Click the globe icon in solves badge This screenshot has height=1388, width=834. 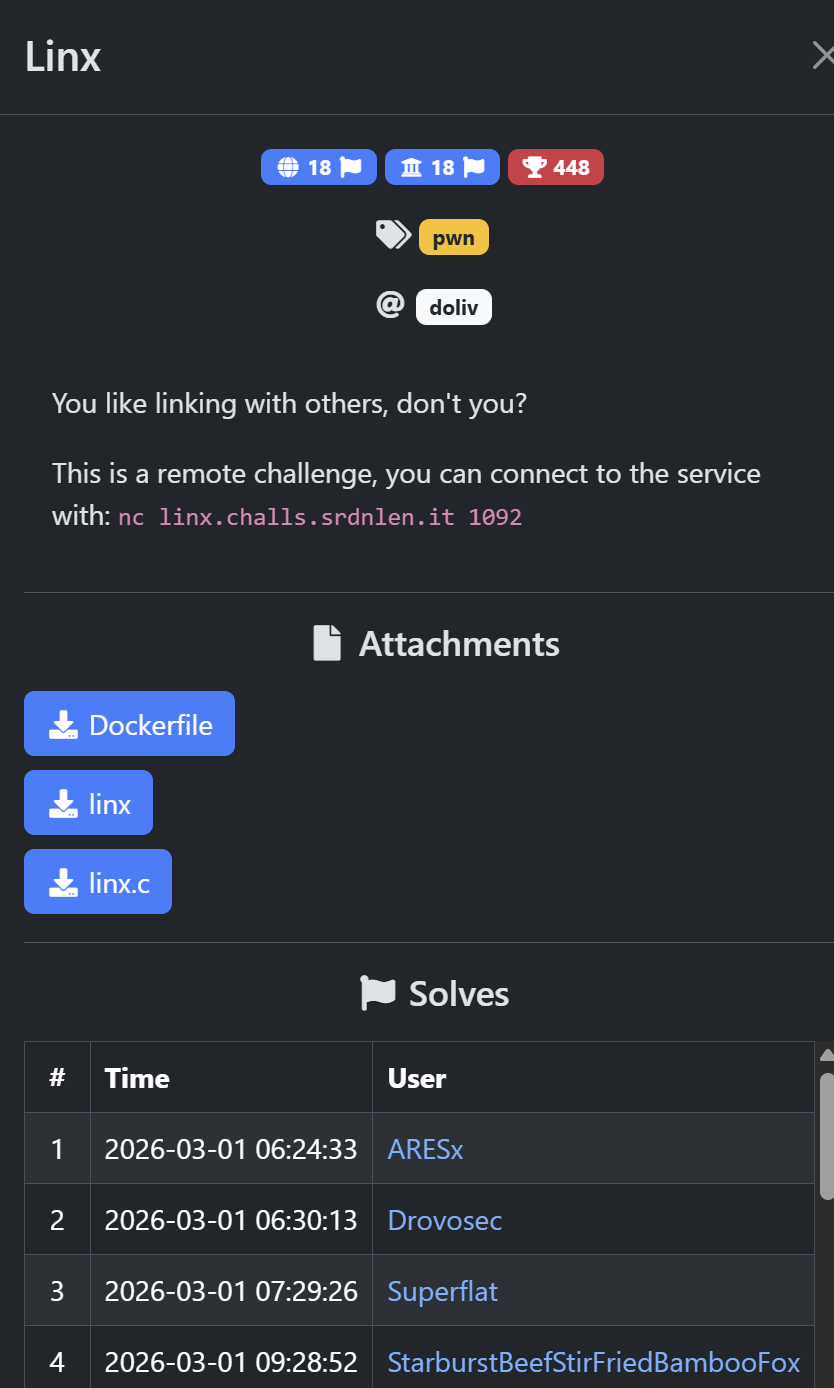click(x=288, y=167)
